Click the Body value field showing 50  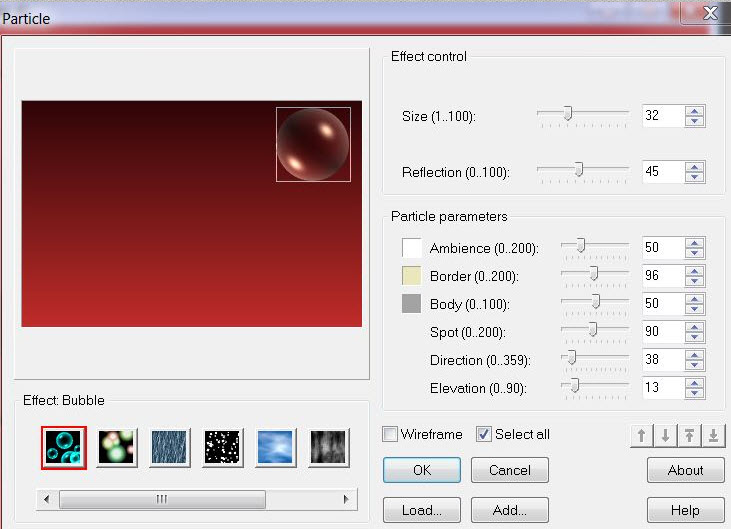tap(663, 303)
